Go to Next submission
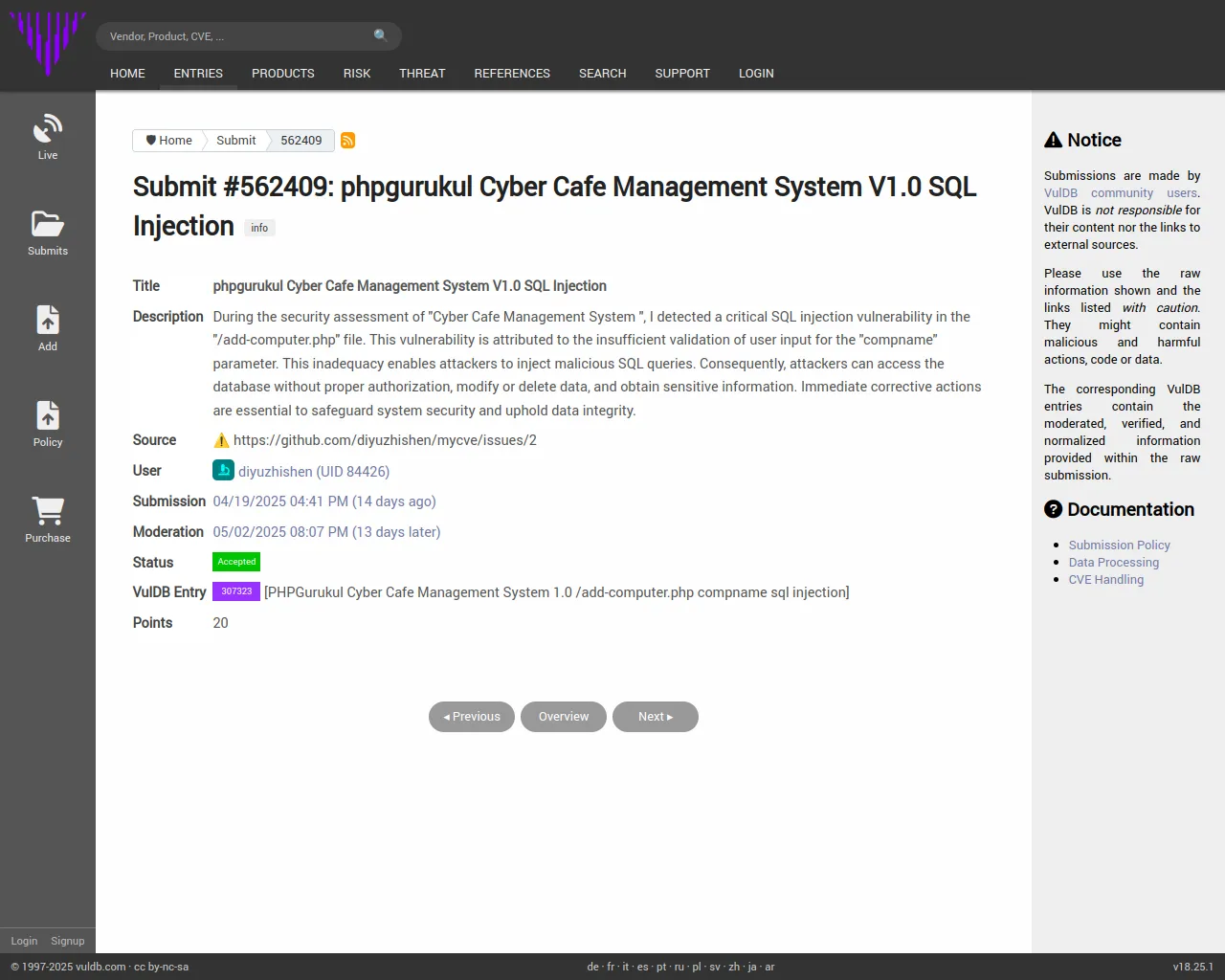Image resolution: width=1225 pixels, height=980 pixels. [656, 717]
